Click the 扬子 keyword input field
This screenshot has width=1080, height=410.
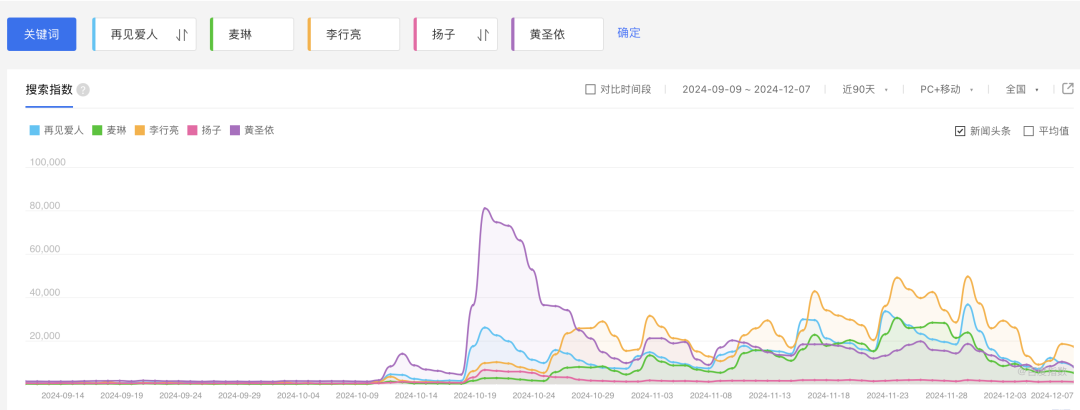(x=455, y=34)
